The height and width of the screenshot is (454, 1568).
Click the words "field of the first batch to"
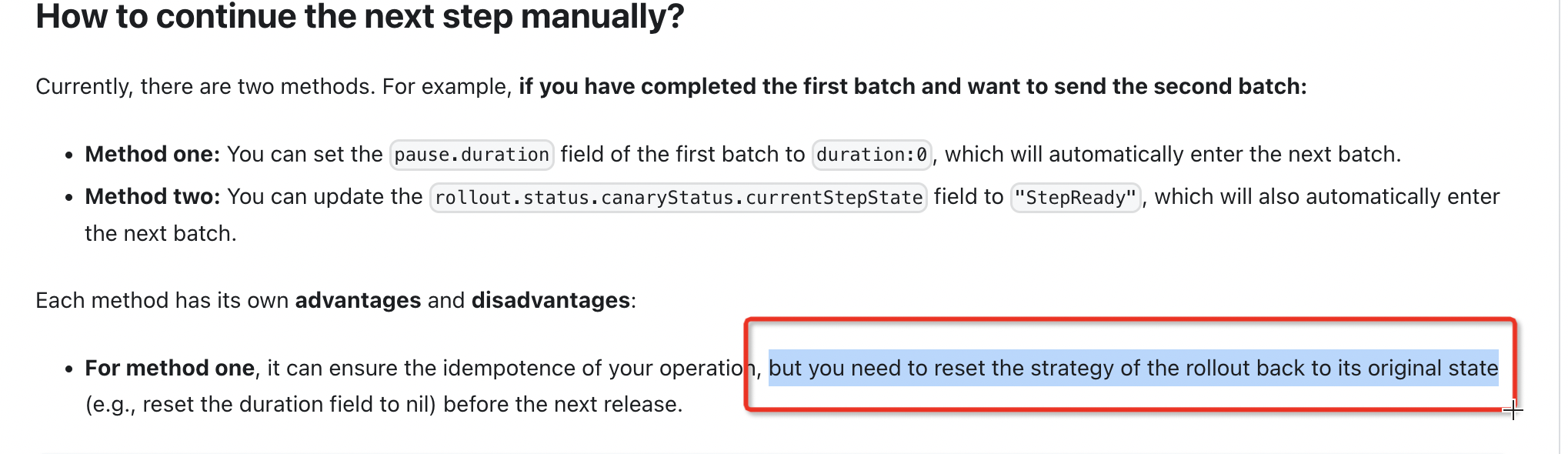pos(682,155)
